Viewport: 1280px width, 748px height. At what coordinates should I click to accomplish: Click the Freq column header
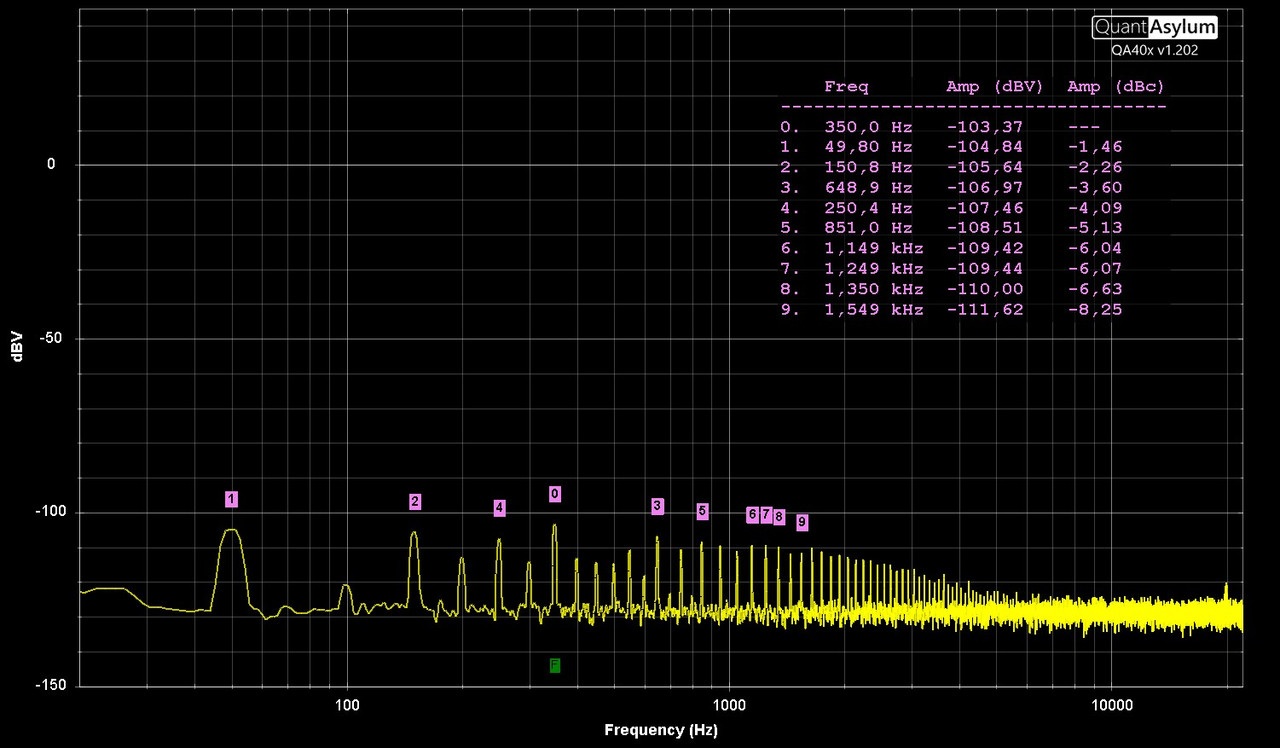coord(846,87)
